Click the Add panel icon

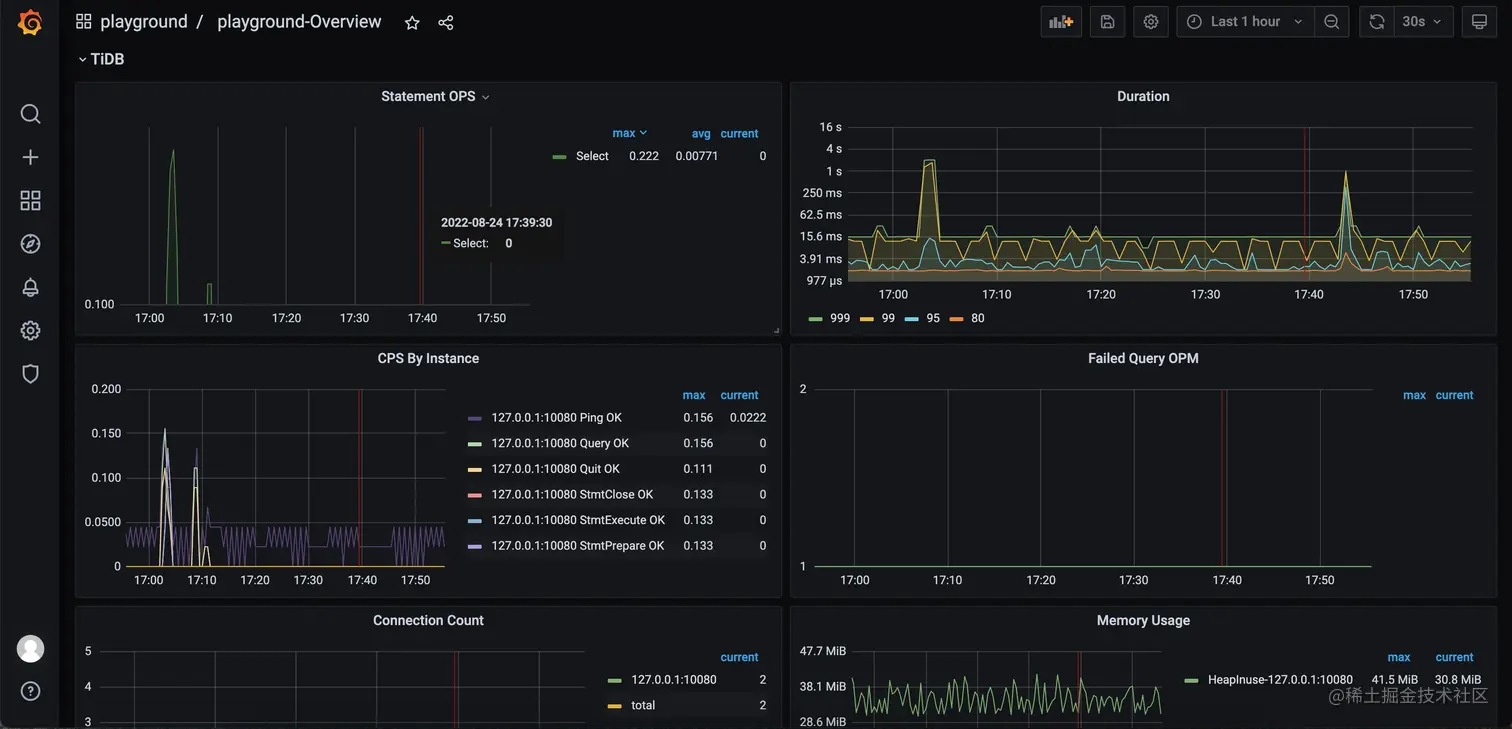click(x=1061, y=22)
